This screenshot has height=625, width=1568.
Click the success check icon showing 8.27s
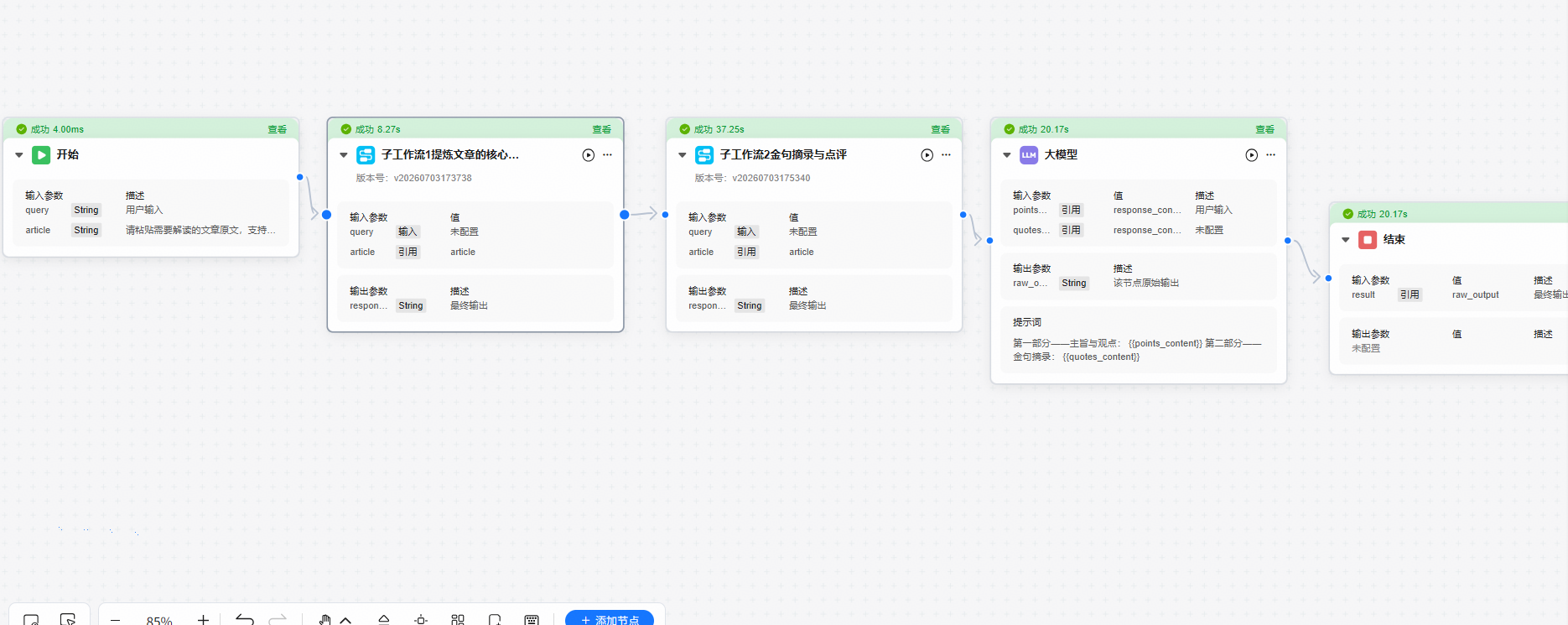coord(346,129)
